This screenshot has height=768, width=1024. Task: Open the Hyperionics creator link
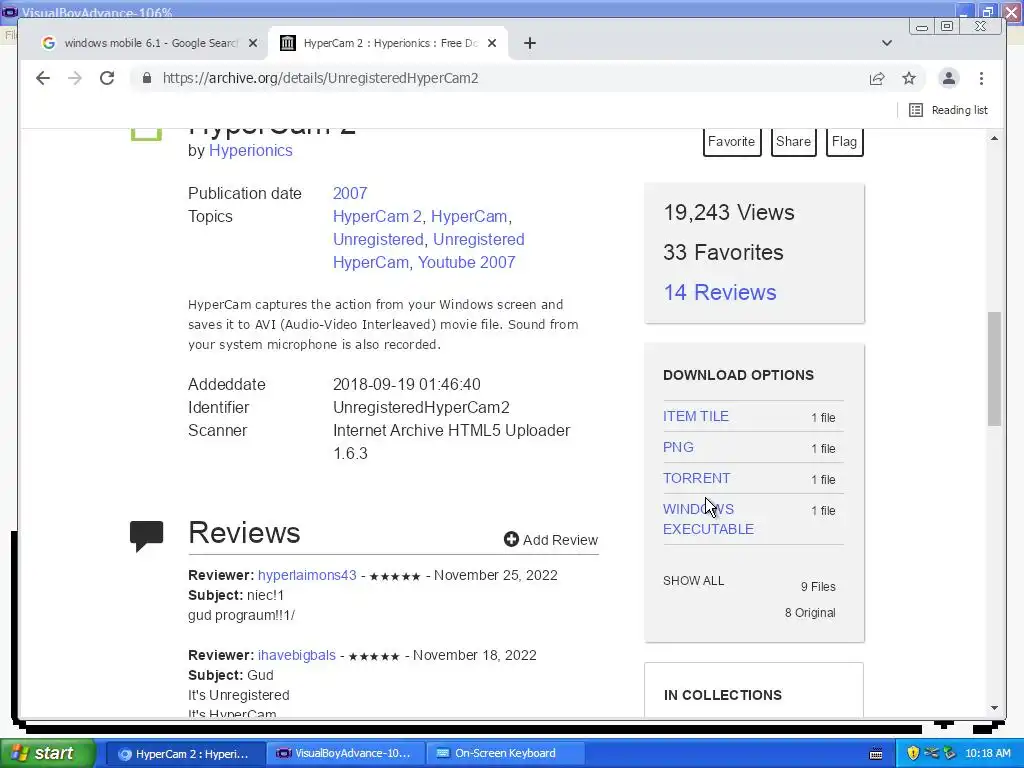(251, 151)
